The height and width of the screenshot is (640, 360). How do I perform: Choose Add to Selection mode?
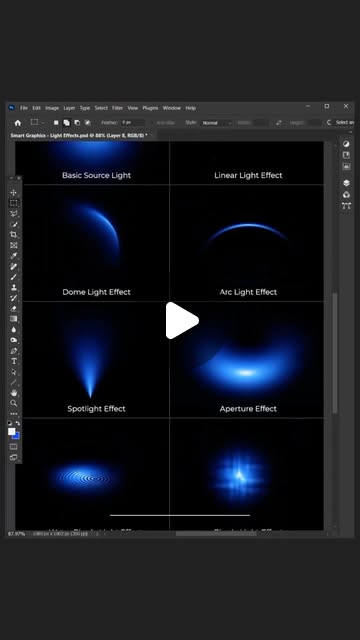67,122
